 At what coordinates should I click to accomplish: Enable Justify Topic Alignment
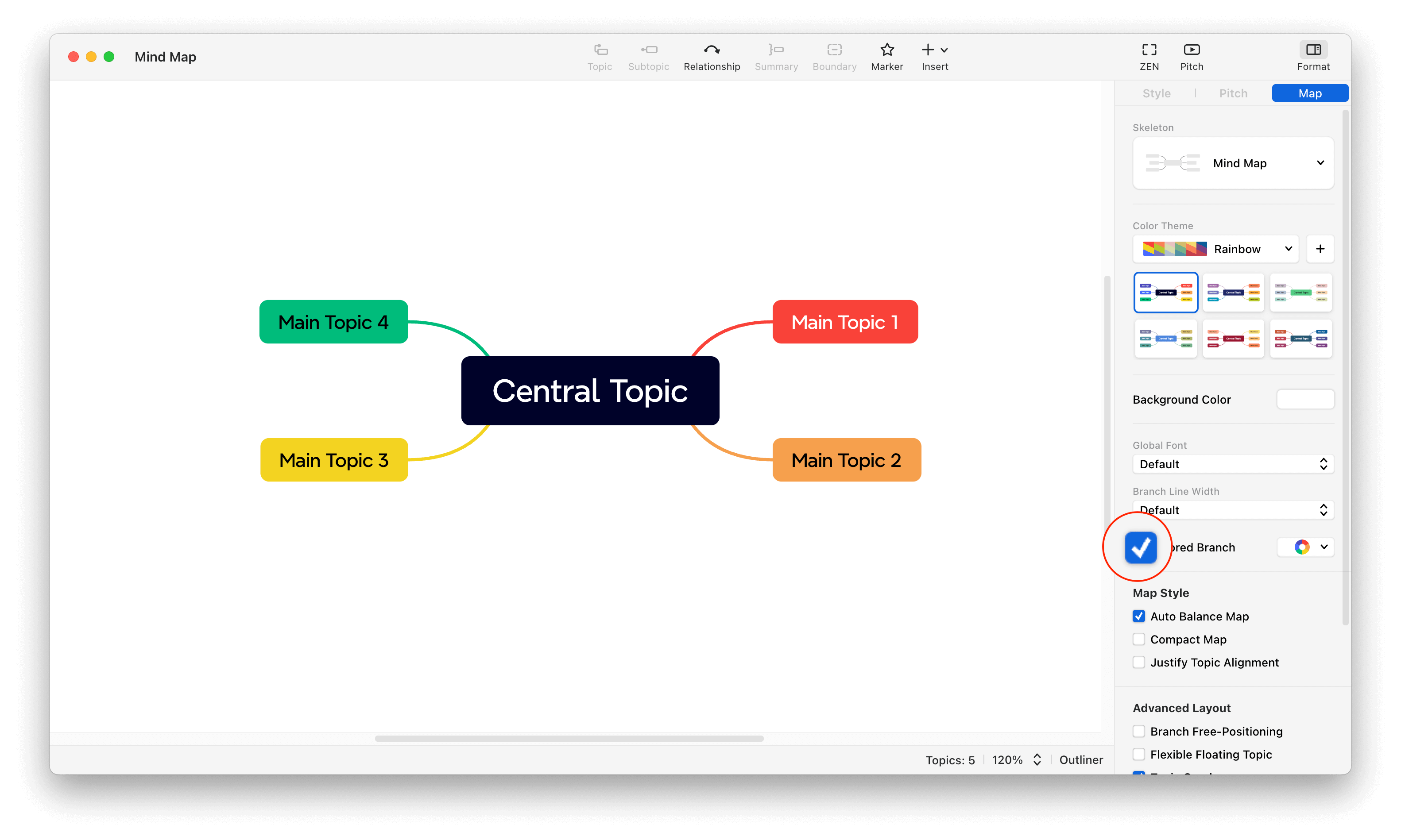(1139, 662)
